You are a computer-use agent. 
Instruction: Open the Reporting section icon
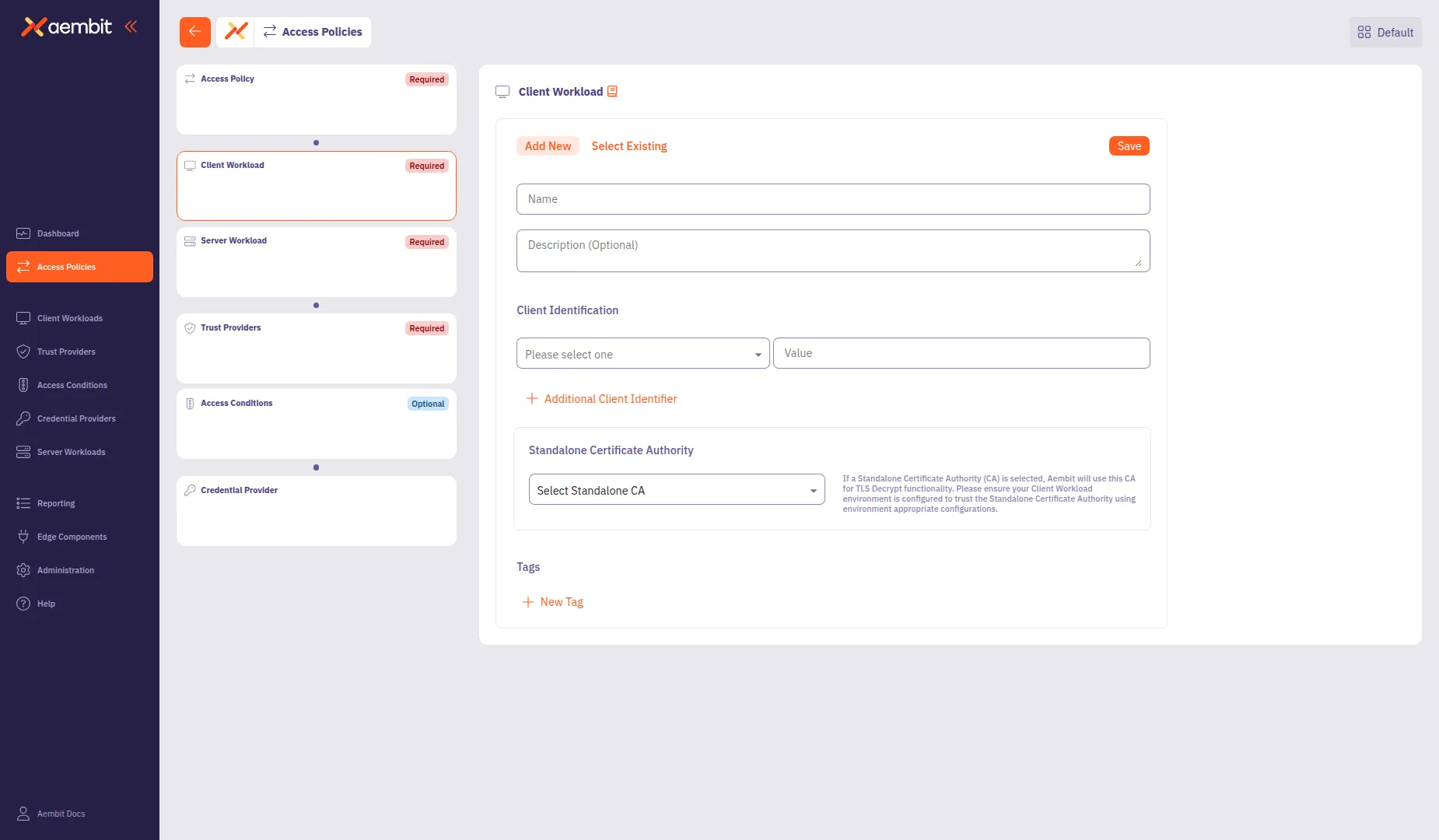[23, 503]
